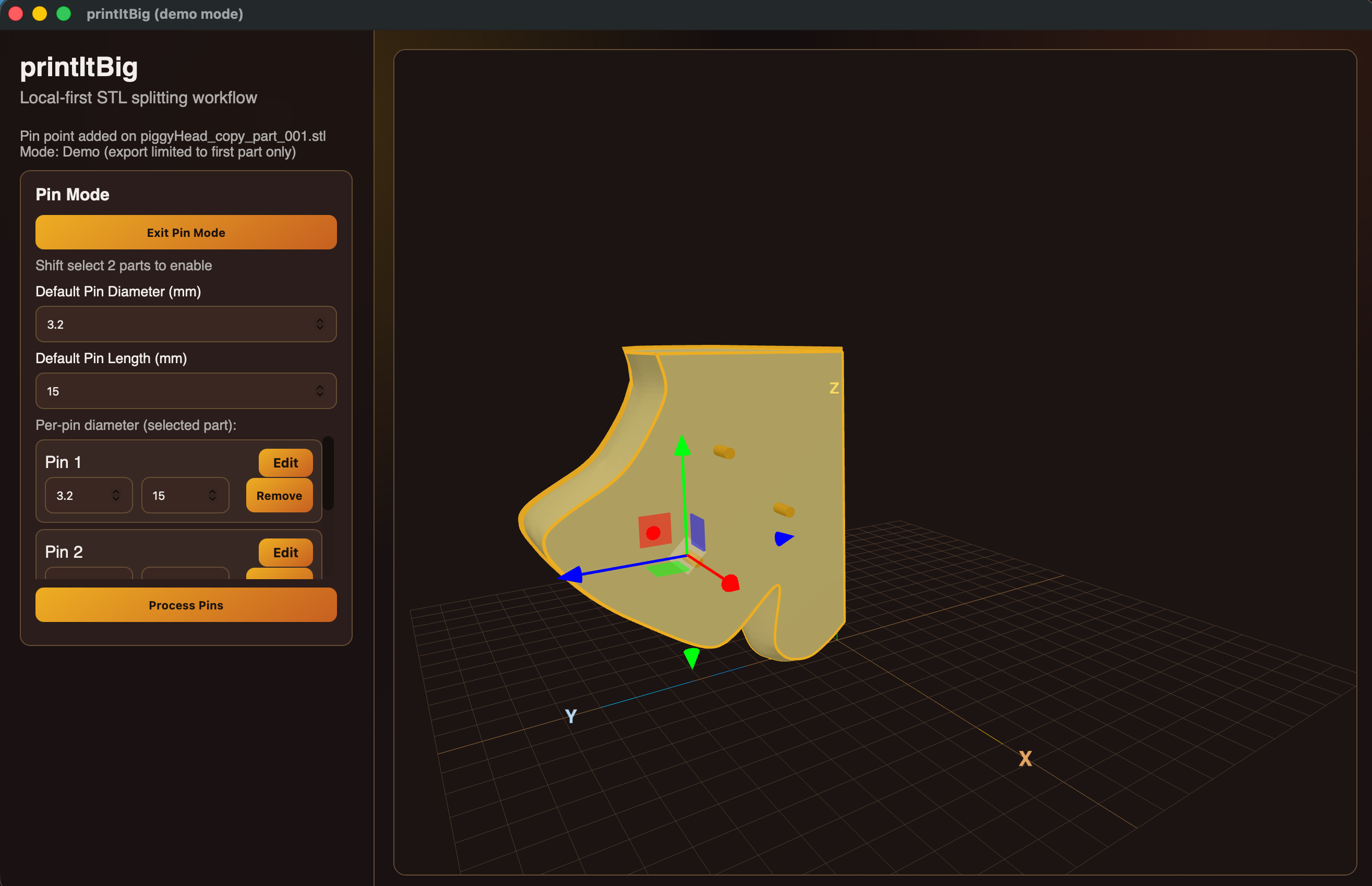Image resolution: width=1372 pixels, height=886 pixels.
Task: Click the pin list scrollbar thumb
Action: click(328, 473)
